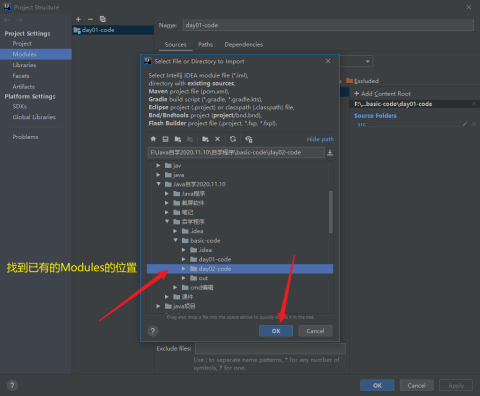480x396 pixels.
Task: Select the 笔记 folder row
Action: point(240,212)
